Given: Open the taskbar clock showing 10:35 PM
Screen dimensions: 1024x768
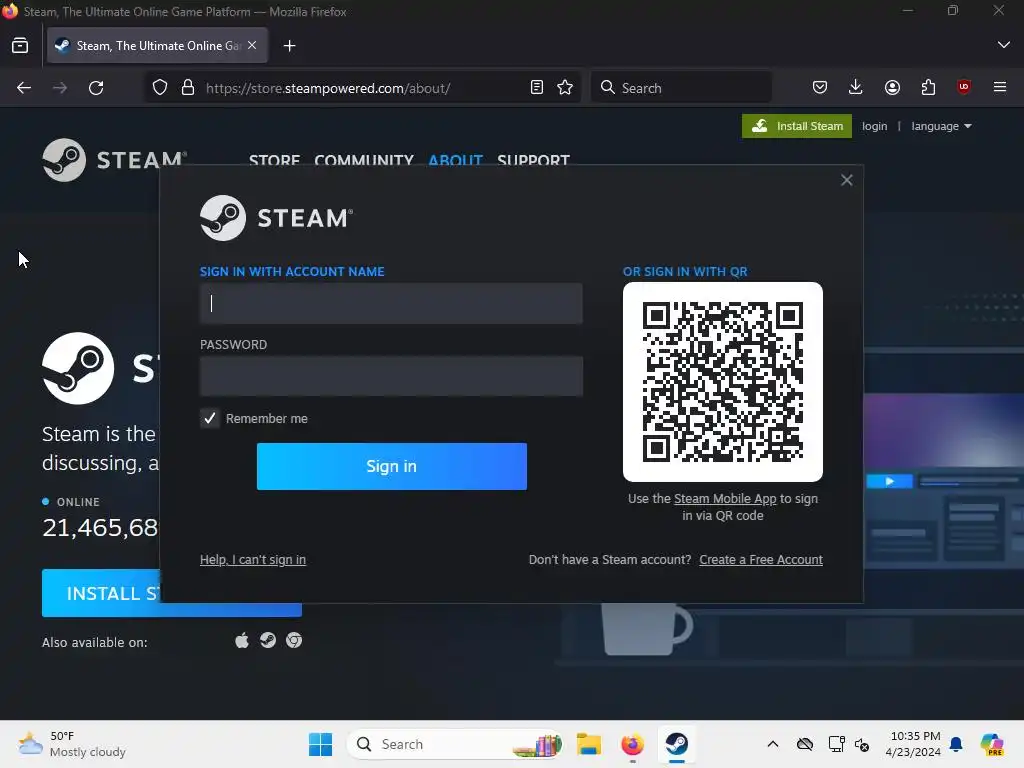Looking at the screenshot, I should coord(914,744).
